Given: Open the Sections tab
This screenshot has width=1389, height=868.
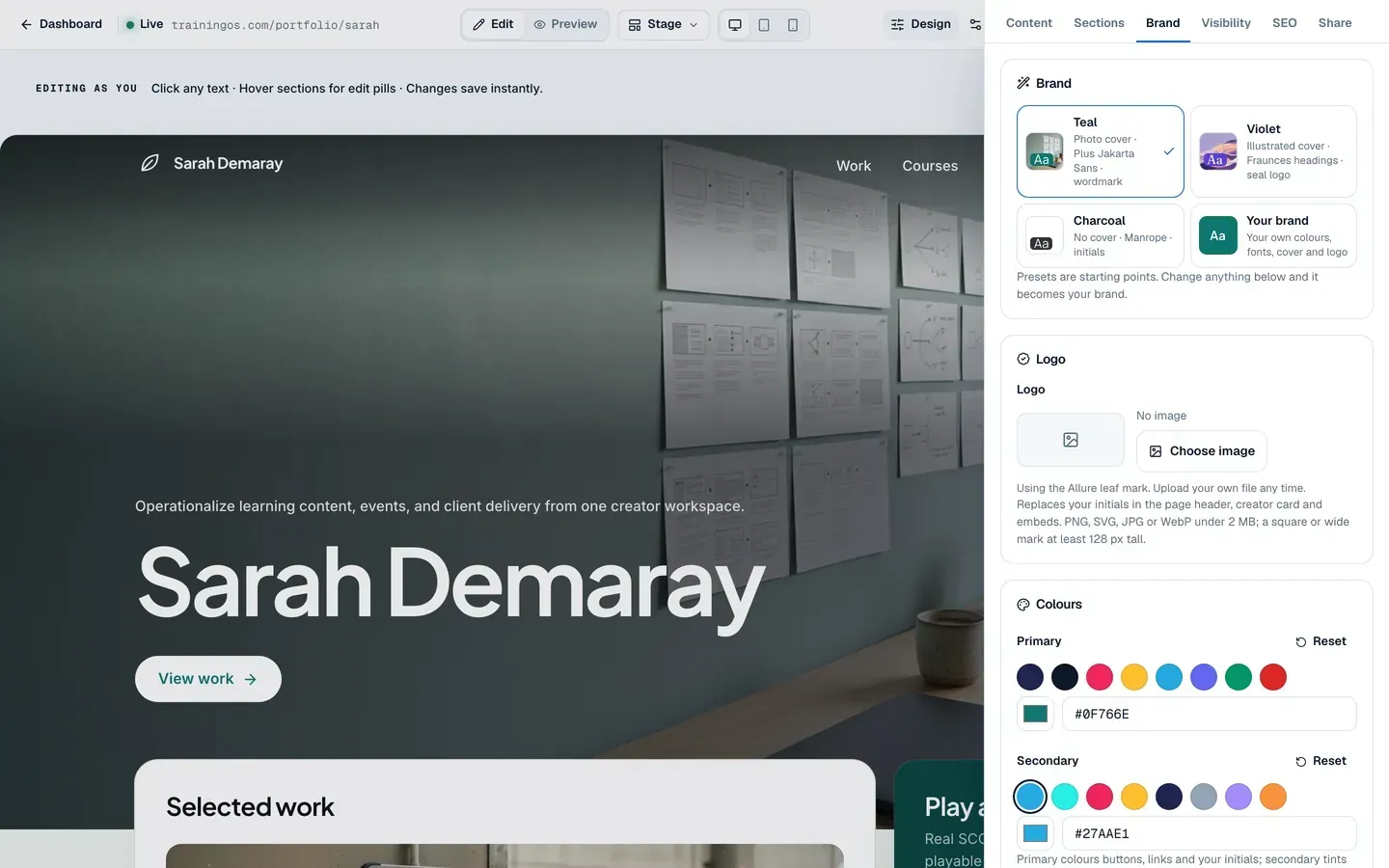Looking at the screenshot, I should click(1099, 23).
